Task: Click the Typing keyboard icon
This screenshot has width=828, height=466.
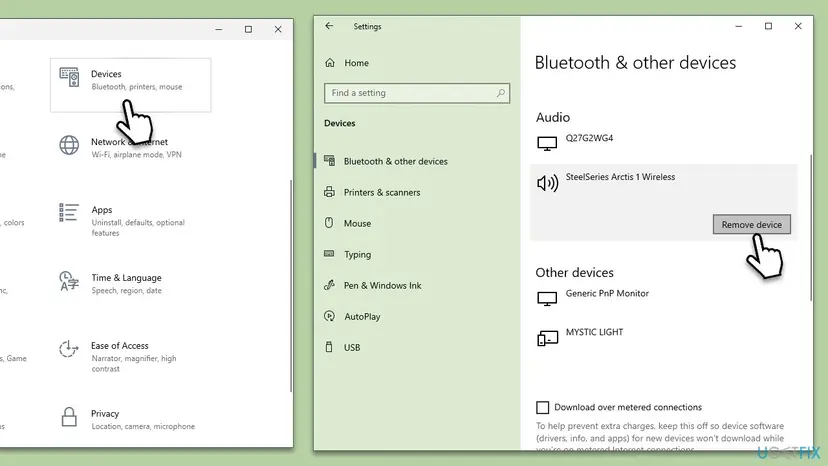Action: [329, 254]
